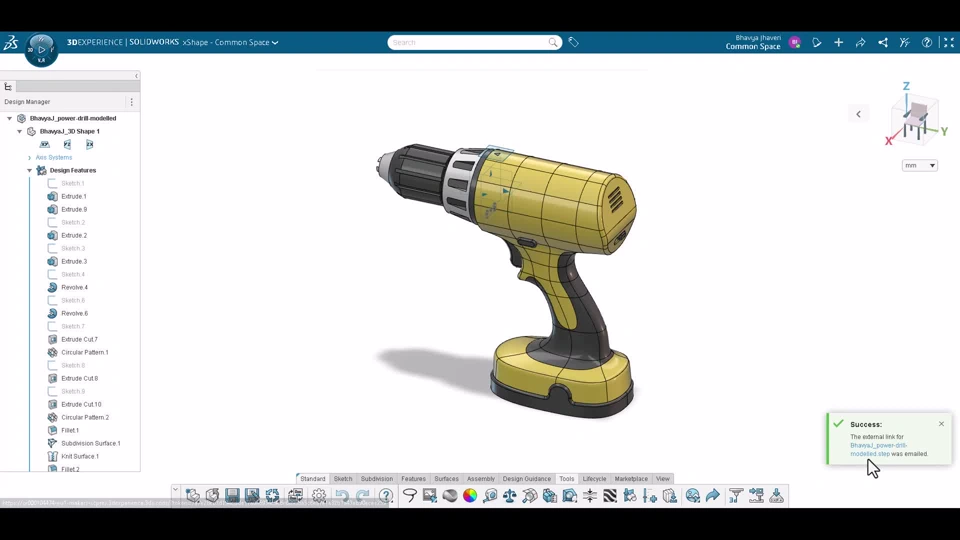Click the download export icon at toolbar end
960x540 pixels.
[776, 495]
